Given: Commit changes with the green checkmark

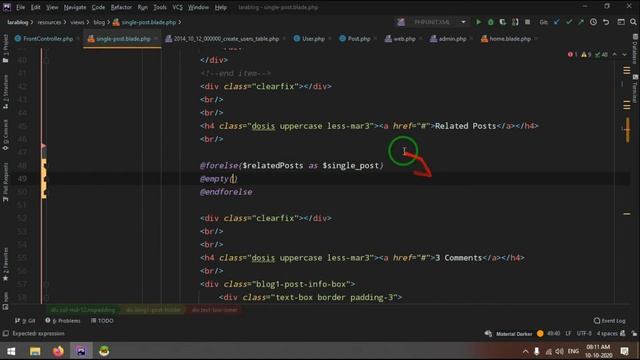Looking at the screenshot, I should tap(569, 22).
